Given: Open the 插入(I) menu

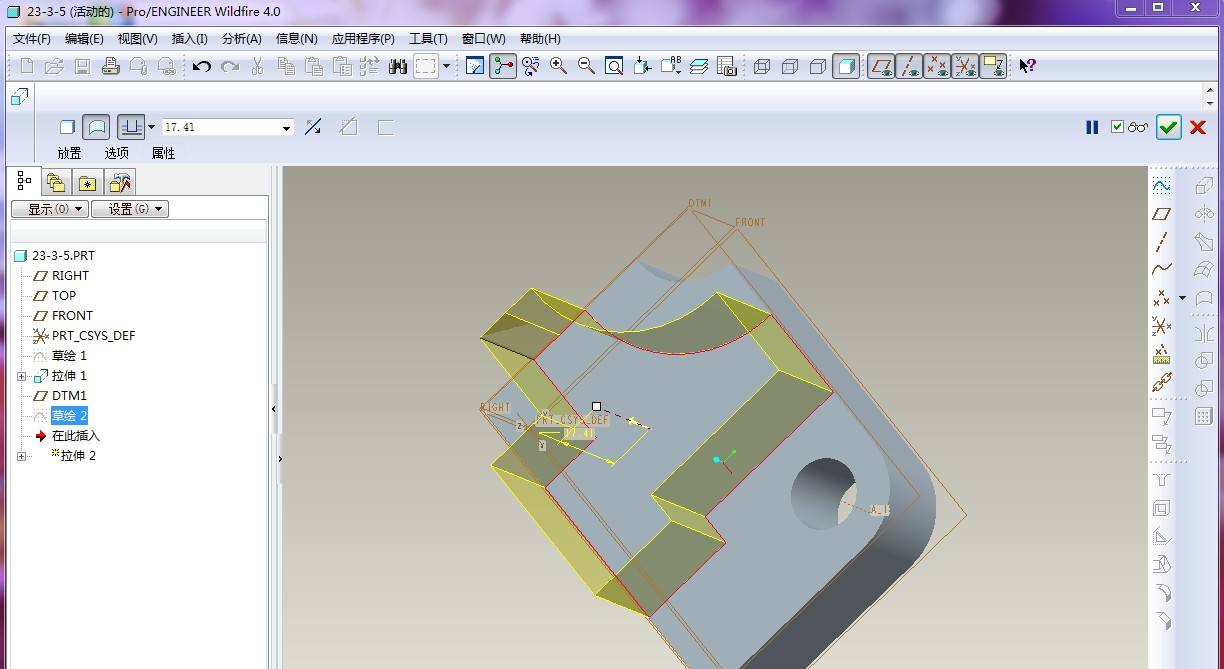Looking at the screenshot, I should point(190,38).
